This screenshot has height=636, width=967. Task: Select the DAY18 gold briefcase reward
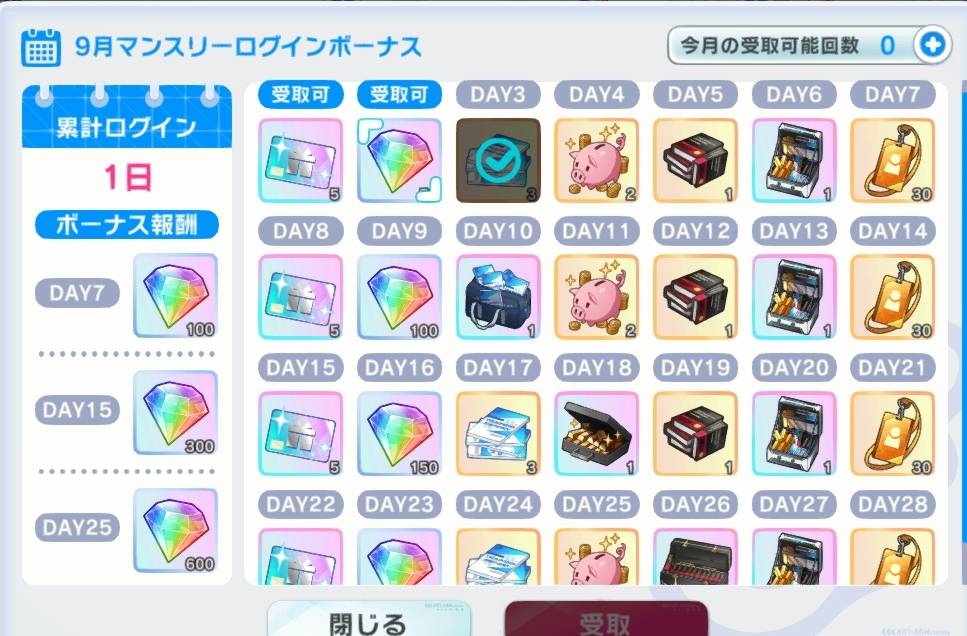(596, 434)
